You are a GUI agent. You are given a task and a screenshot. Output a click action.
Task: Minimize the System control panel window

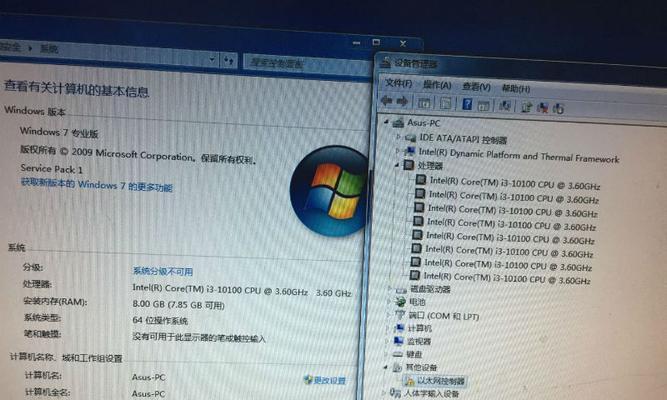coord(356,43)
